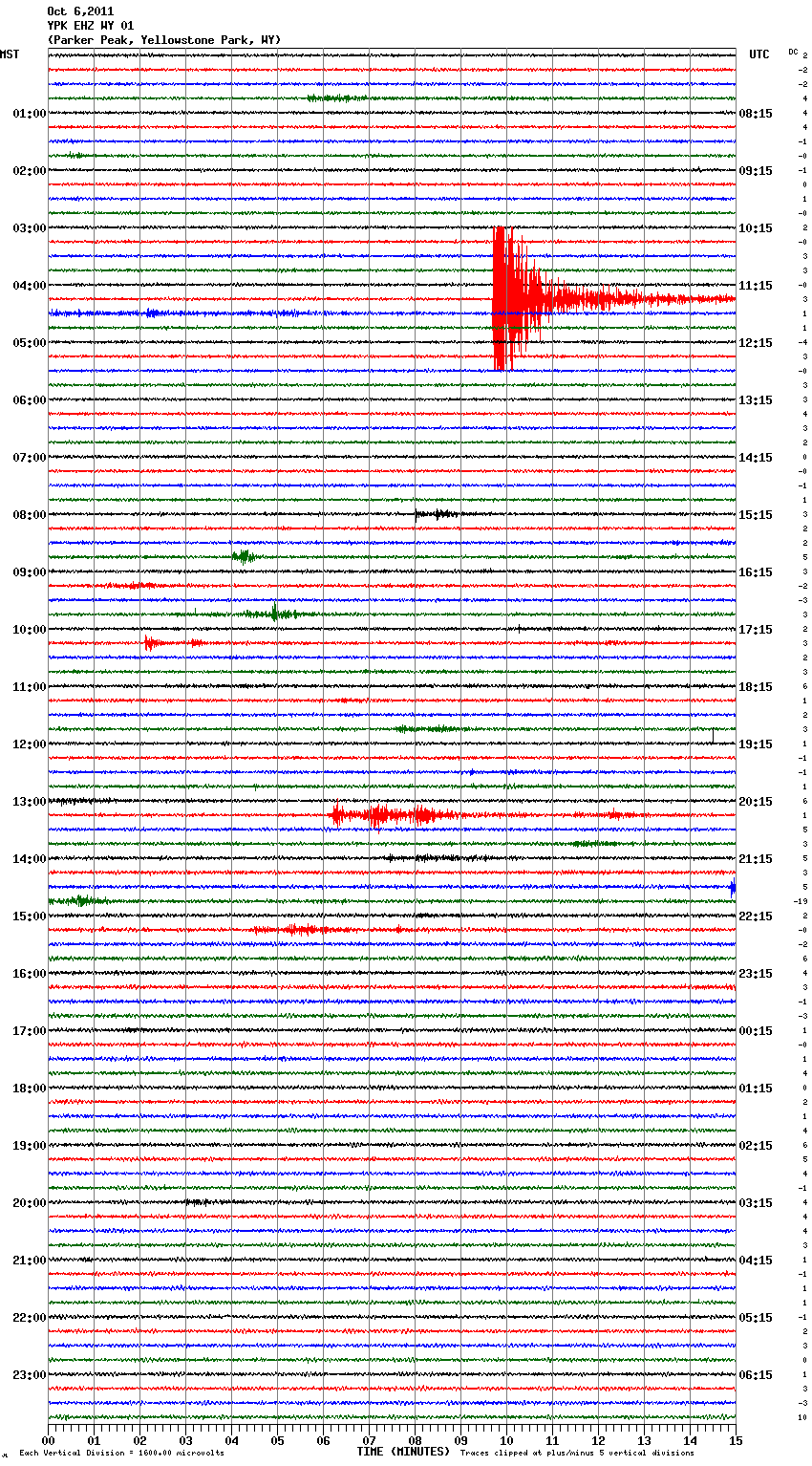Click the '17:15' UTC time label

pos(756,630)
